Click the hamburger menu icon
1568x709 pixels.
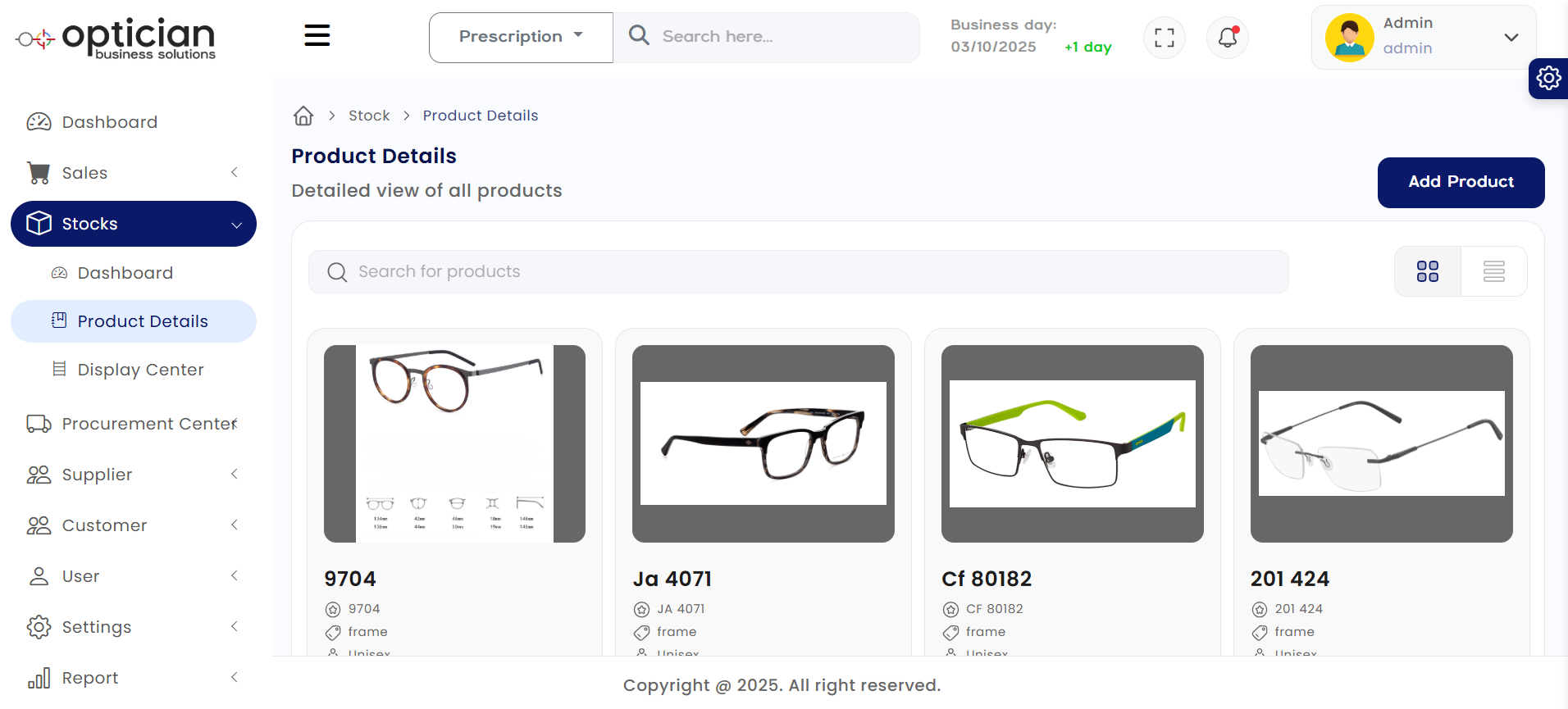coord(317,35)
